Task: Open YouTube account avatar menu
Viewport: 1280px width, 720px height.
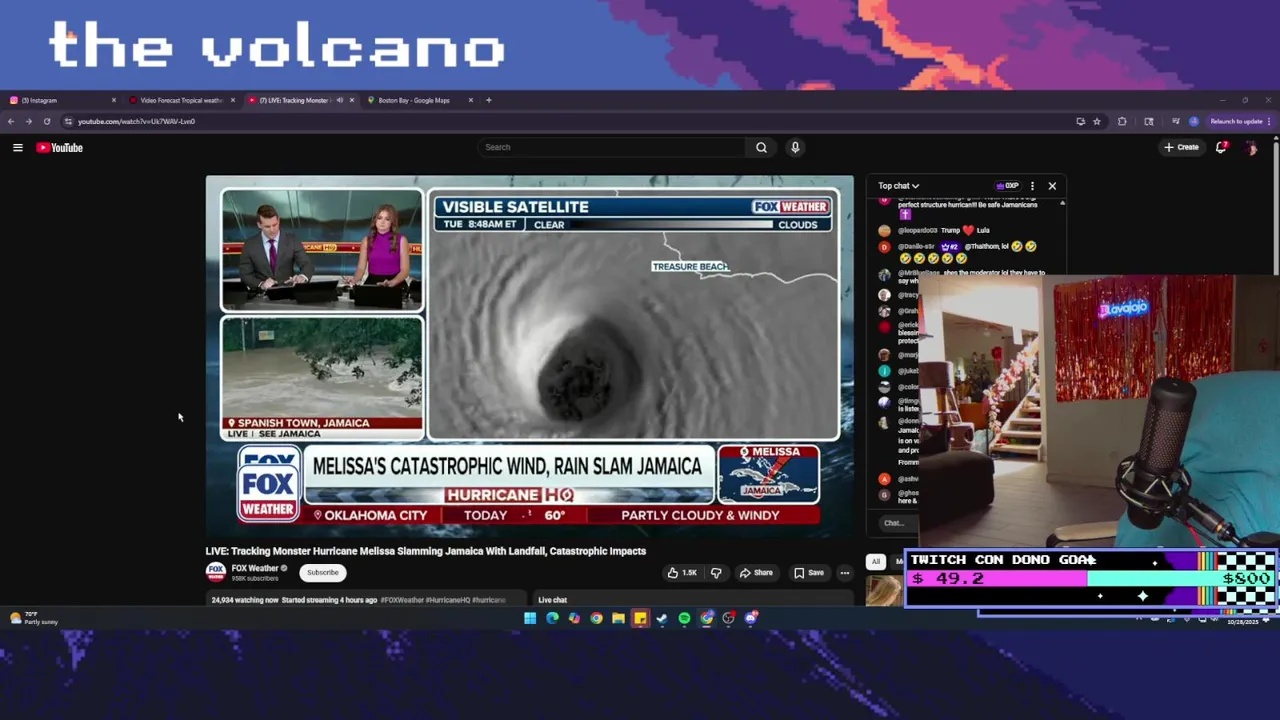Action: click(x=1251, y=147)
